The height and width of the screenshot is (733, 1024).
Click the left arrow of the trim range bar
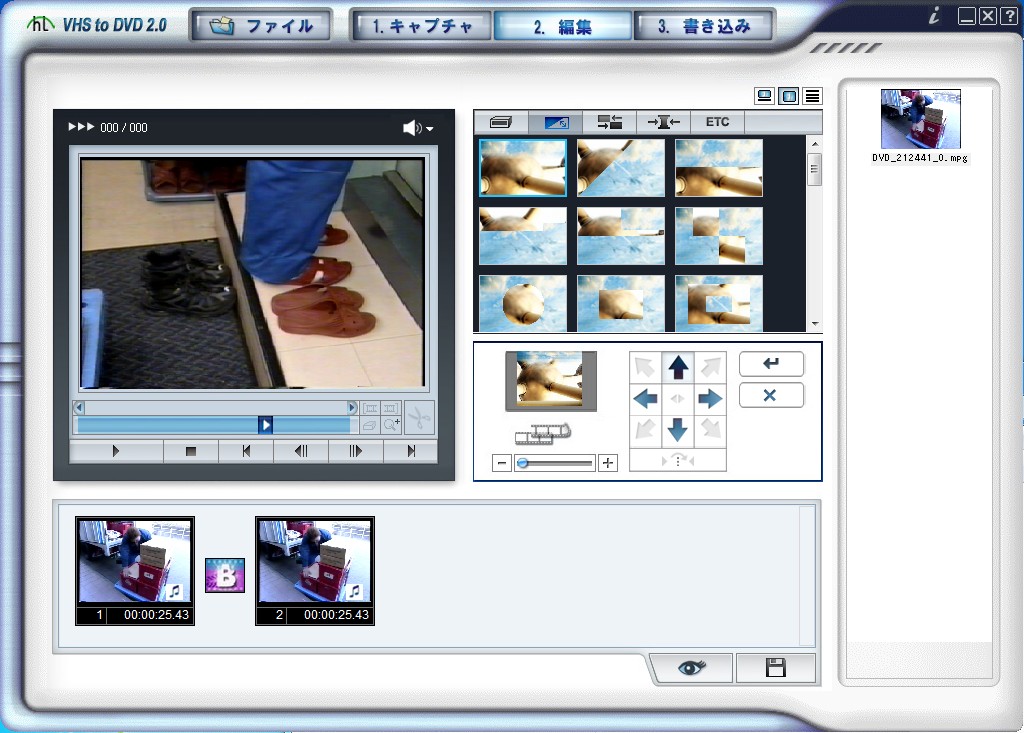79,408
